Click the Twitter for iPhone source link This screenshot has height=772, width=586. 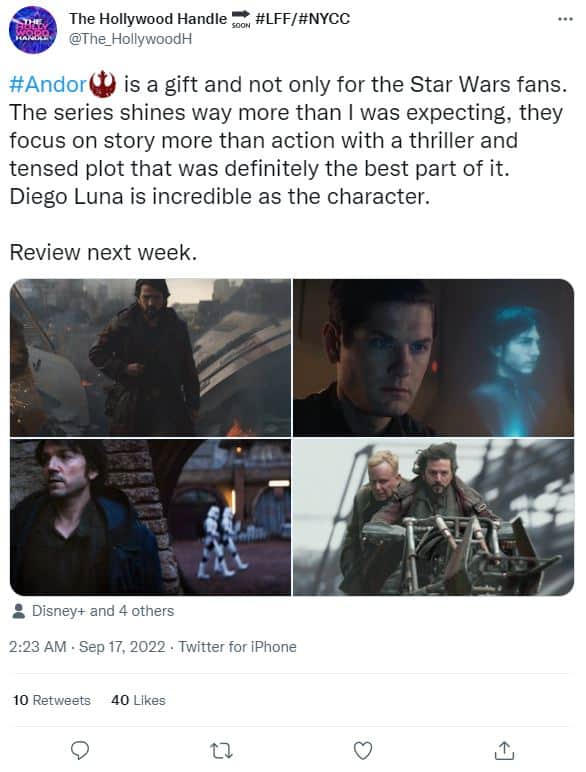coord(237,646)
